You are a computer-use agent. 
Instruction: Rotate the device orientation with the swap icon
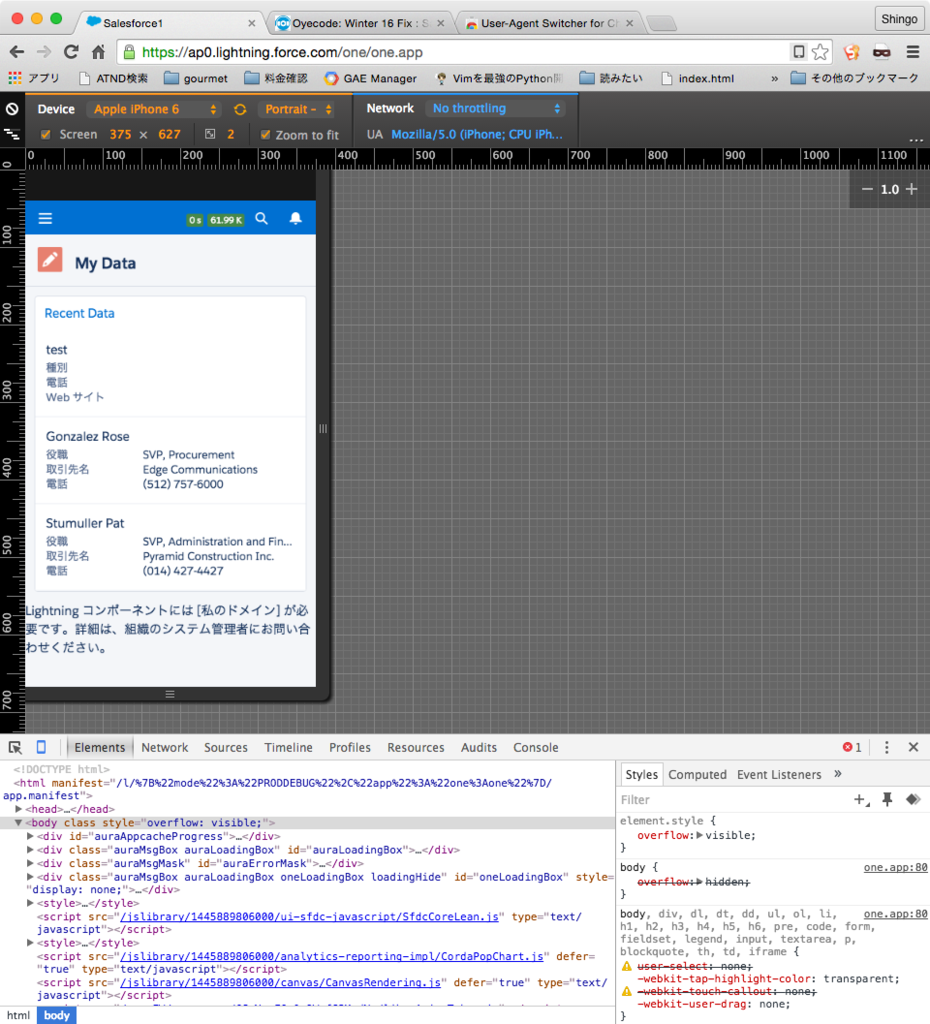tap(238, 108)
